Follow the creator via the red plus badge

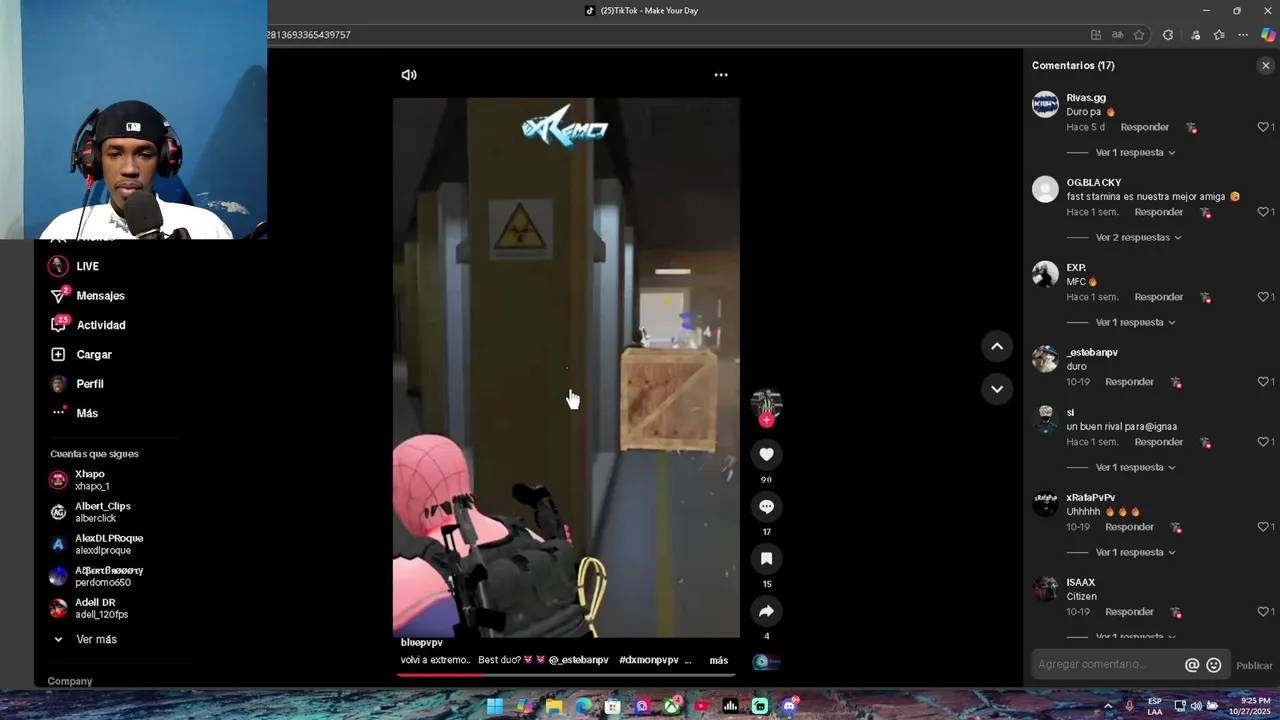pyautogui.click(x=766, y=420)
